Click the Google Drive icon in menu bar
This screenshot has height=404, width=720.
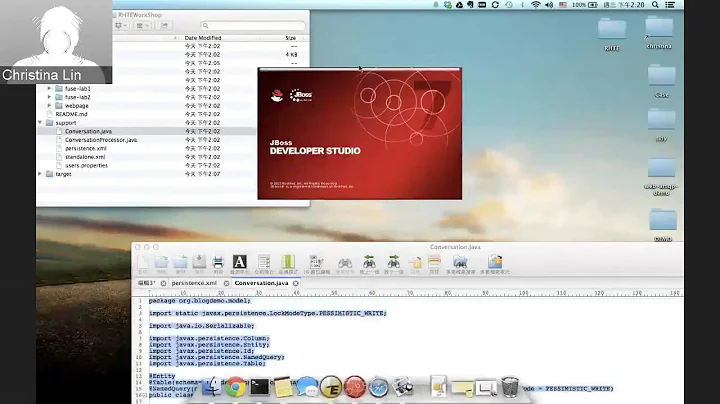(x=459, y=5)
